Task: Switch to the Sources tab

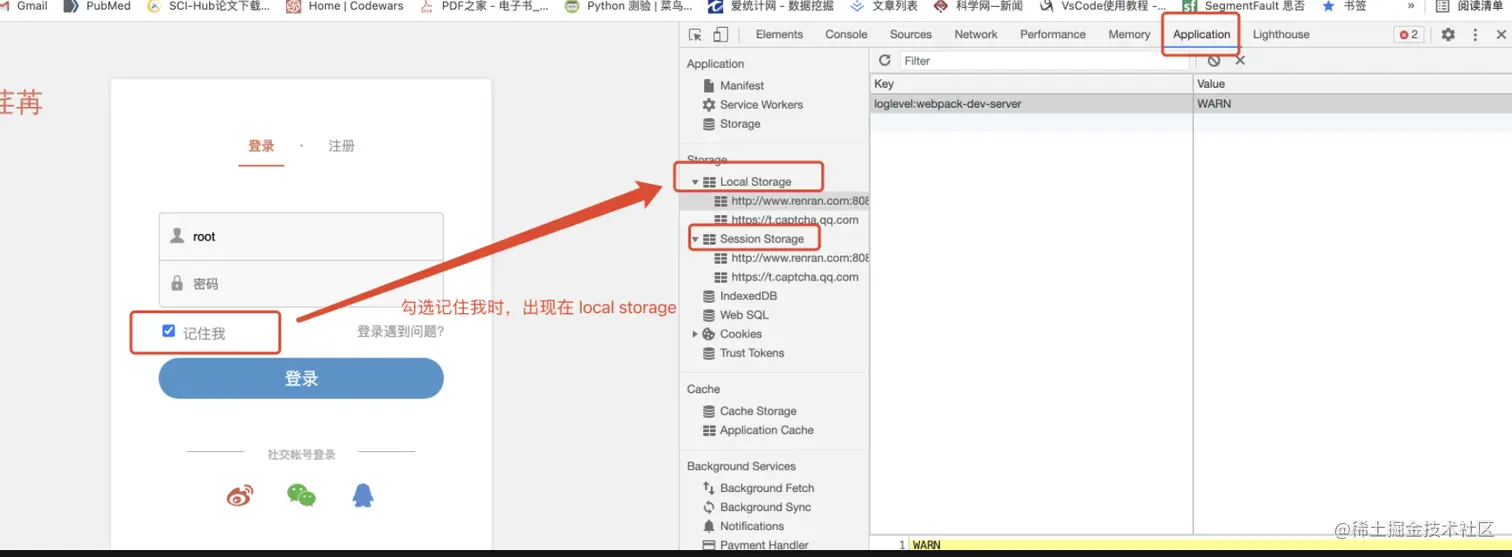Action: (x=910, y=34)
